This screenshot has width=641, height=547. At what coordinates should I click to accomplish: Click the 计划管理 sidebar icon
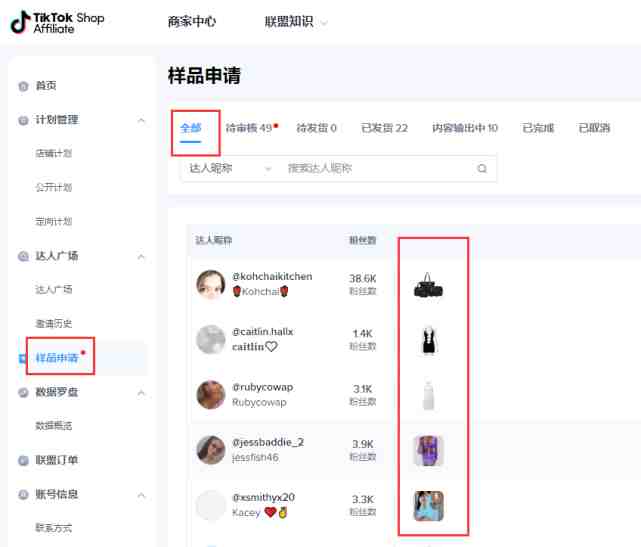[23, 120]
